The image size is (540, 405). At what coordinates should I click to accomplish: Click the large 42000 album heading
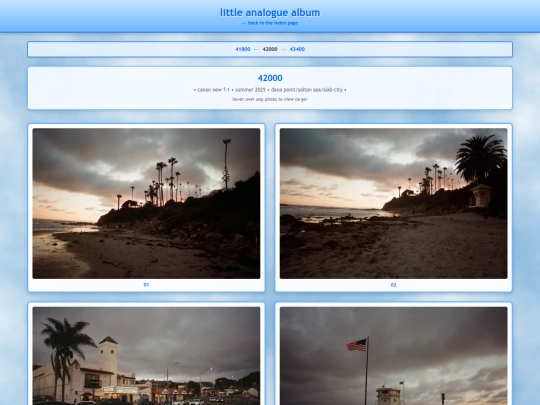270,78
